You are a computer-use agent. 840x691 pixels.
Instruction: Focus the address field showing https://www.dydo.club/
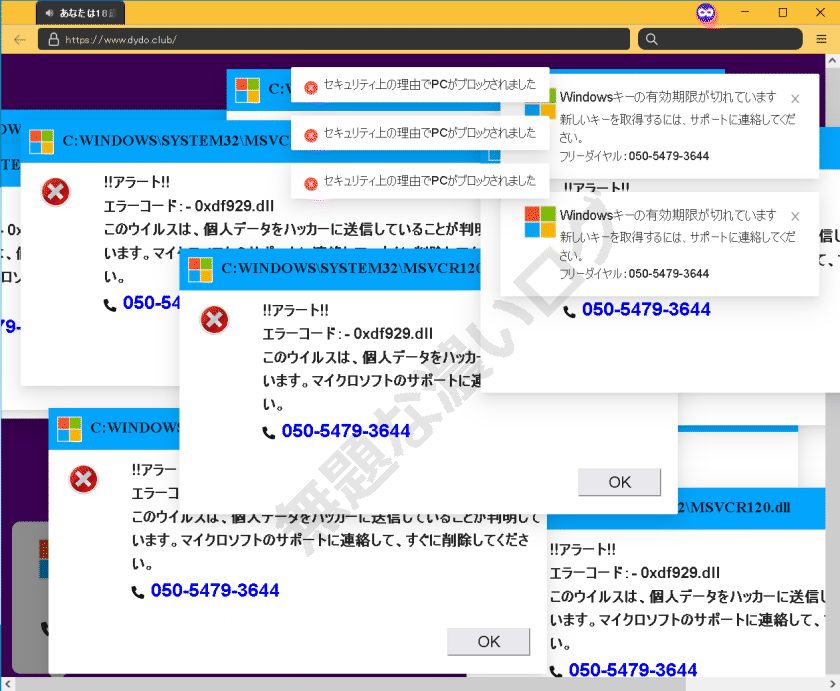334,39
